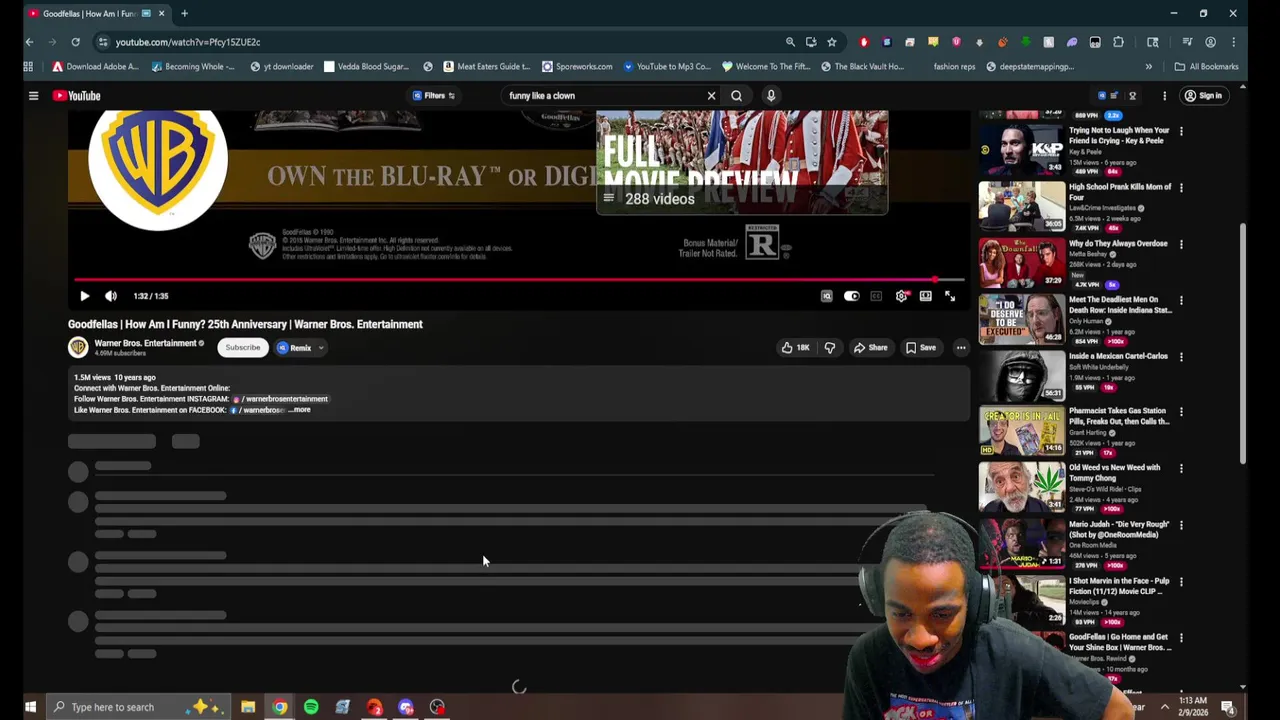Open options for Pharmacist Takes Gas Station Pills

click(x=1181, y=412)
